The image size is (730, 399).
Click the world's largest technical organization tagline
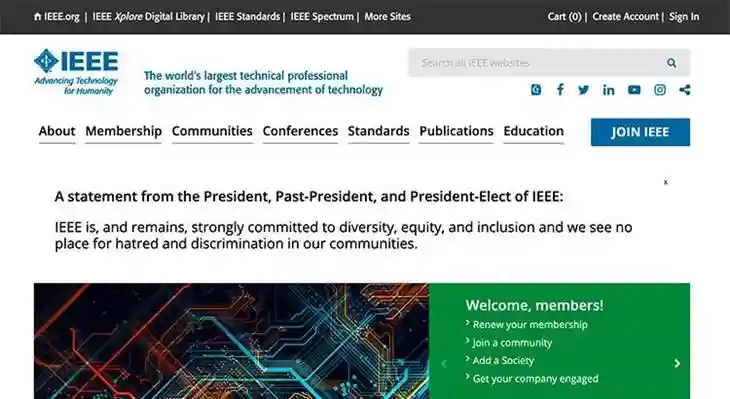[x=263, y=82]
